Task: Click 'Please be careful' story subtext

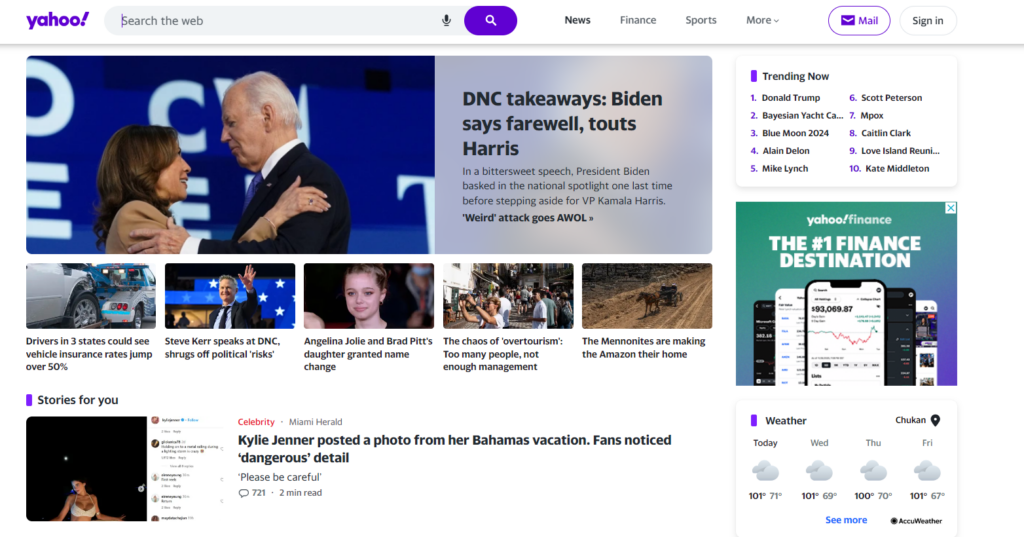Action: (280, 477)
